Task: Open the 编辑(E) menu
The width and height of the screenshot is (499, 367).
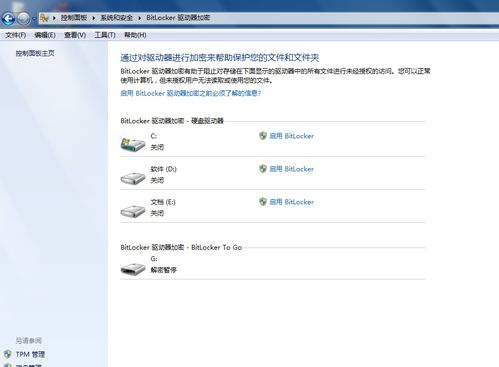Action: pyautogui.click(x=45, y=35)
